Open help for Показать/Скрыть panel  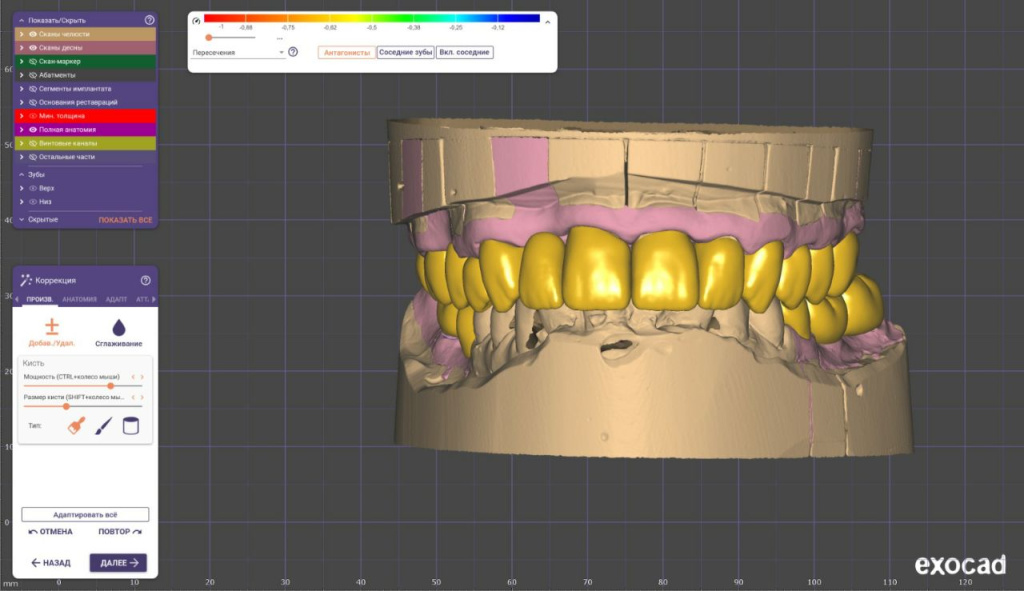coord(149,20)
